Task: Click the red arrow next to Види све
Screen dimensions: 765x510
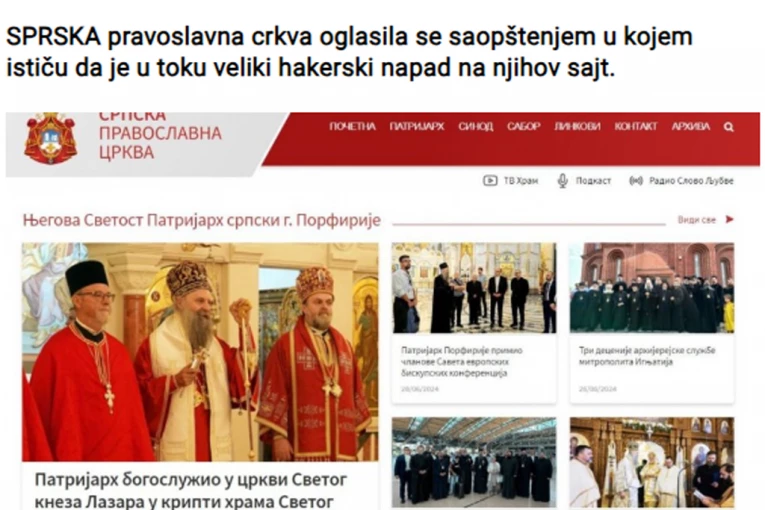Action: (729, 220)
